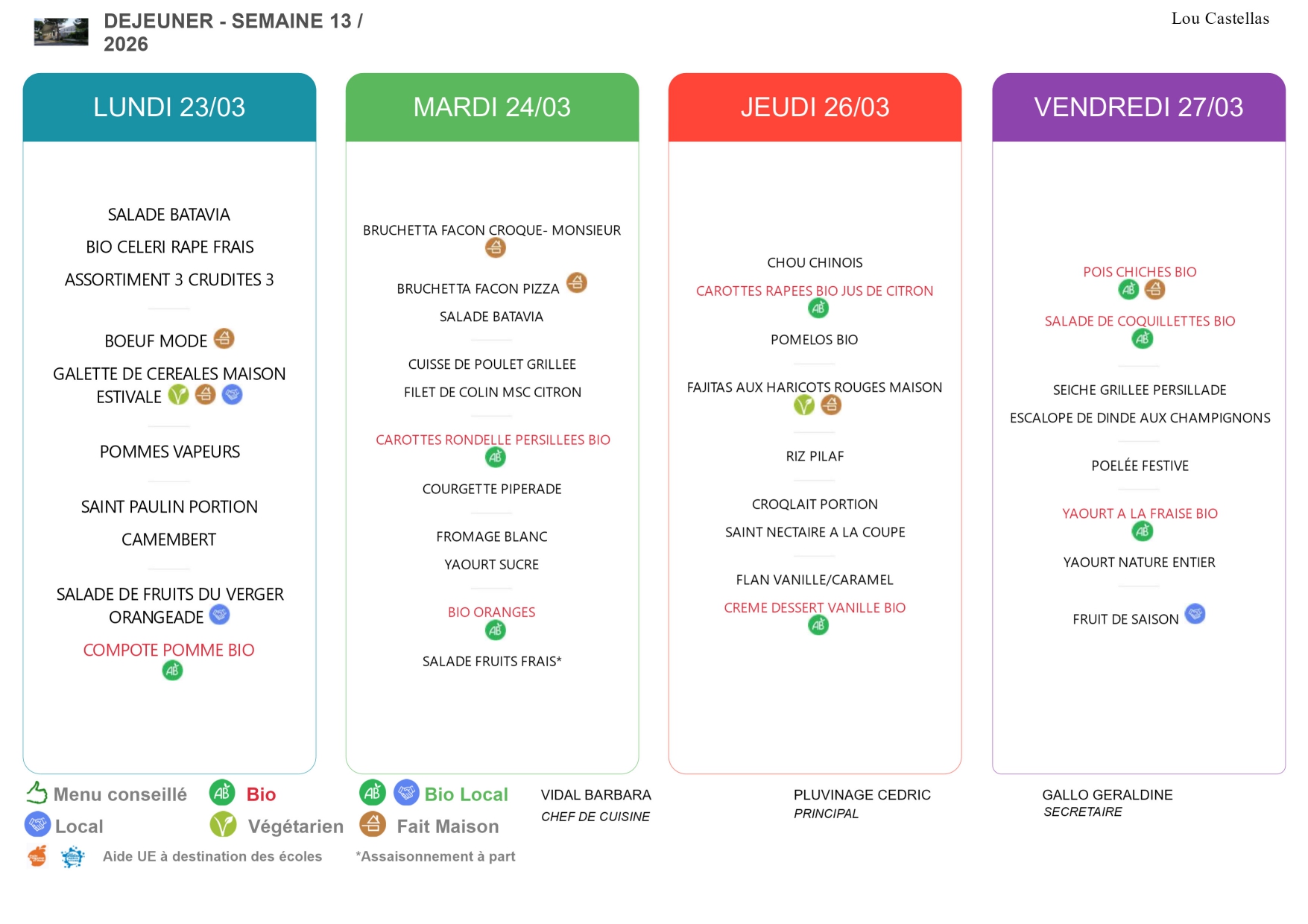Click the Bio icon under YAOURT A LA FRAISE BIO
Viewport: 1308px width, 924px height.
pyautogui.click(x=1142, y=531)
